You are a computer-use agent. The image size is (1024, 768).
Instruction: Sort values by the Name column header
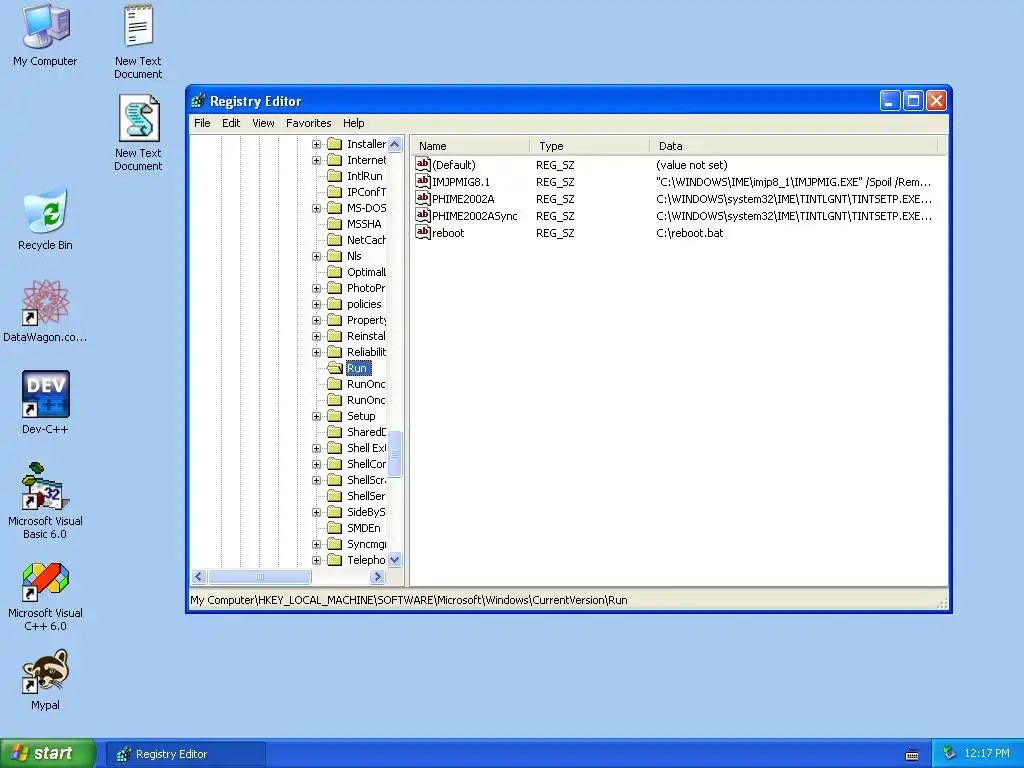[470, 146]
